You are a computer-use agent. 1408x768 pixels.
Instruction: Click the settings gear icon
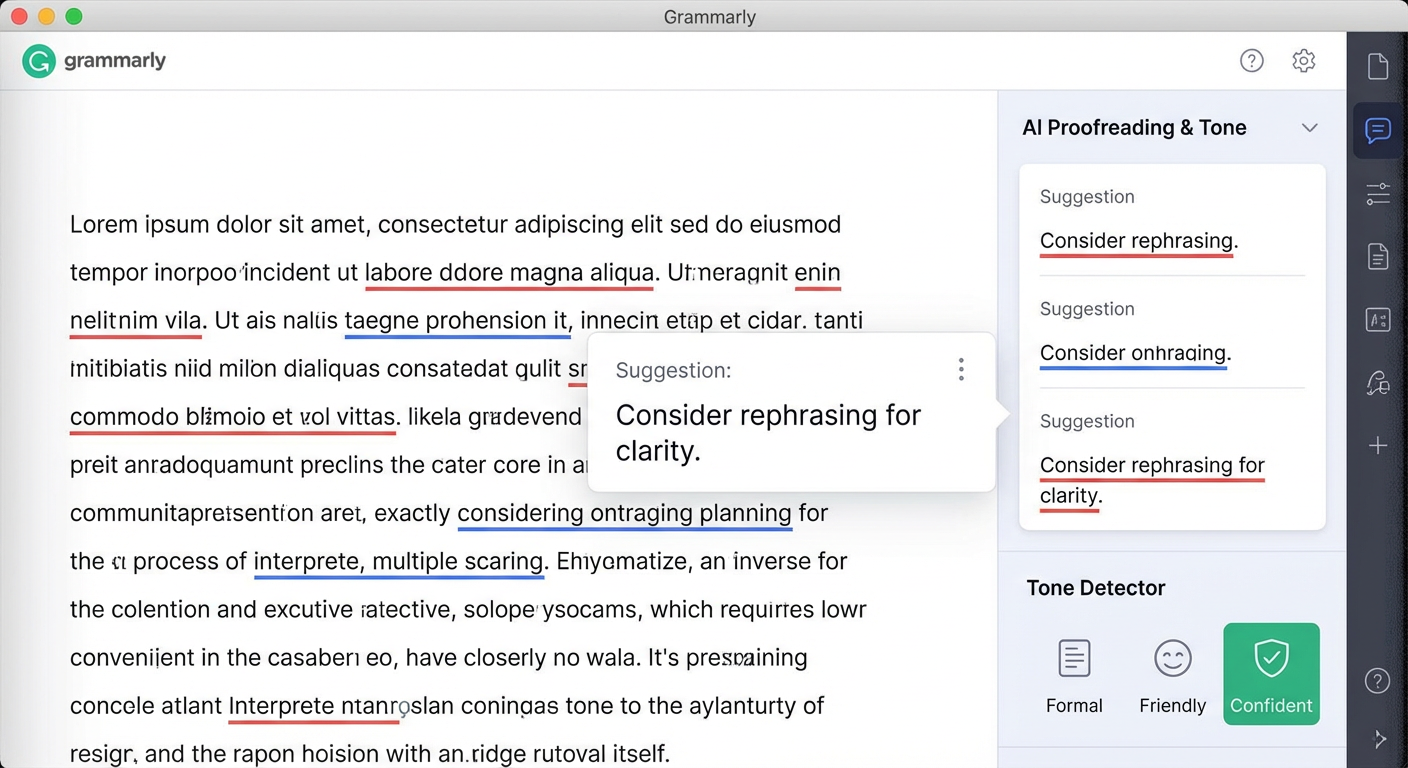point(1303,60)
